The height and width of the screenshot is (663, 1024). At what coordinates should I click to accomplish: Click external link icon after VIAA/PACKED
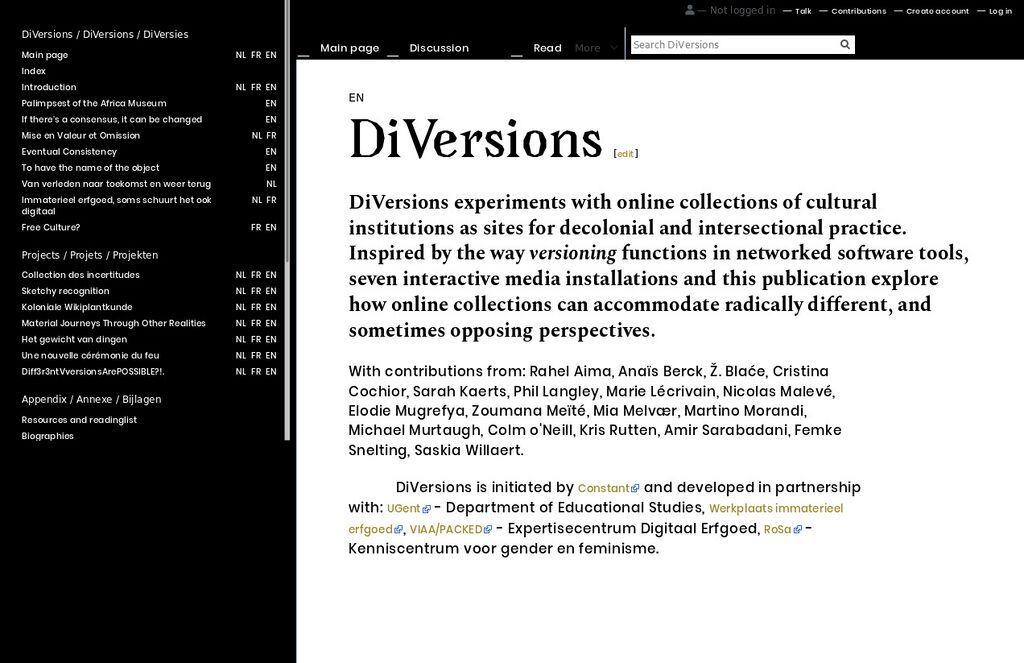(488, 530)
